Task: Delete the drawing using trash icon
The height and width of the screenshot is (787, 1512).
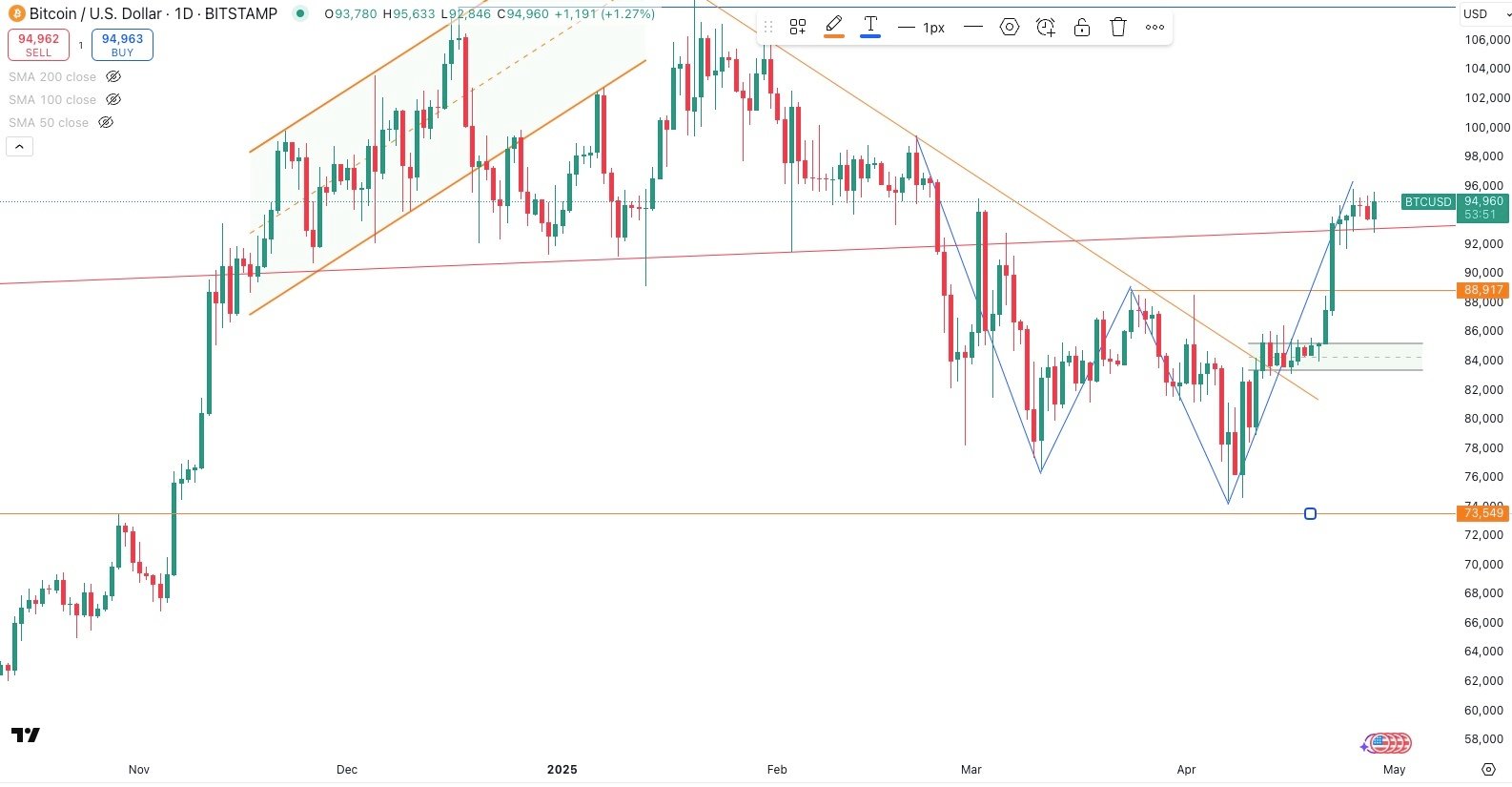Action: pos(1118,27)
